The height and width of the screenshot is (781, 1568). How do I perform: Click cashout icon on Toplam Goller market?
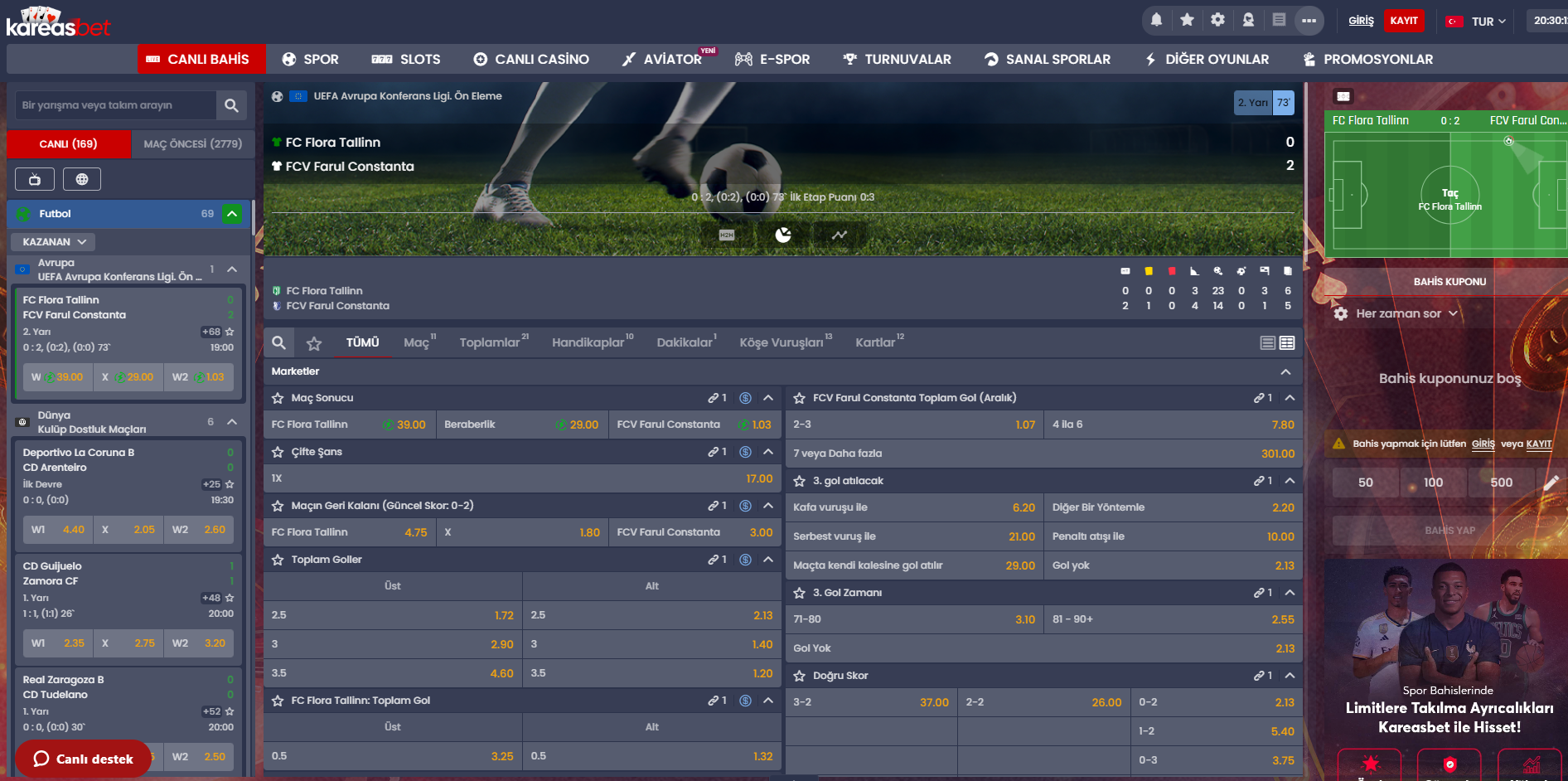(745, 560)
